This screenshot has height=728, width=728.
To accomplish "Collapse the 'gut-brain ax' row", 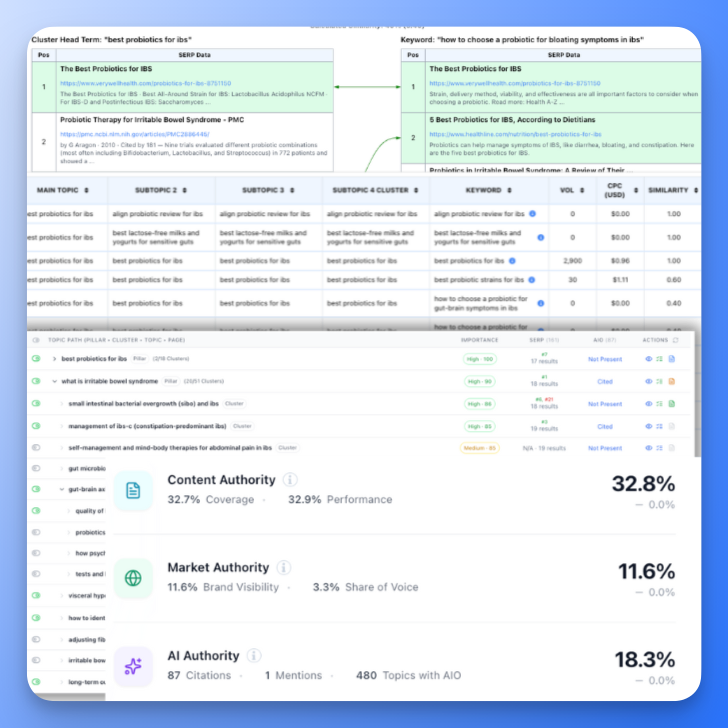I will [x=62, y=489].
